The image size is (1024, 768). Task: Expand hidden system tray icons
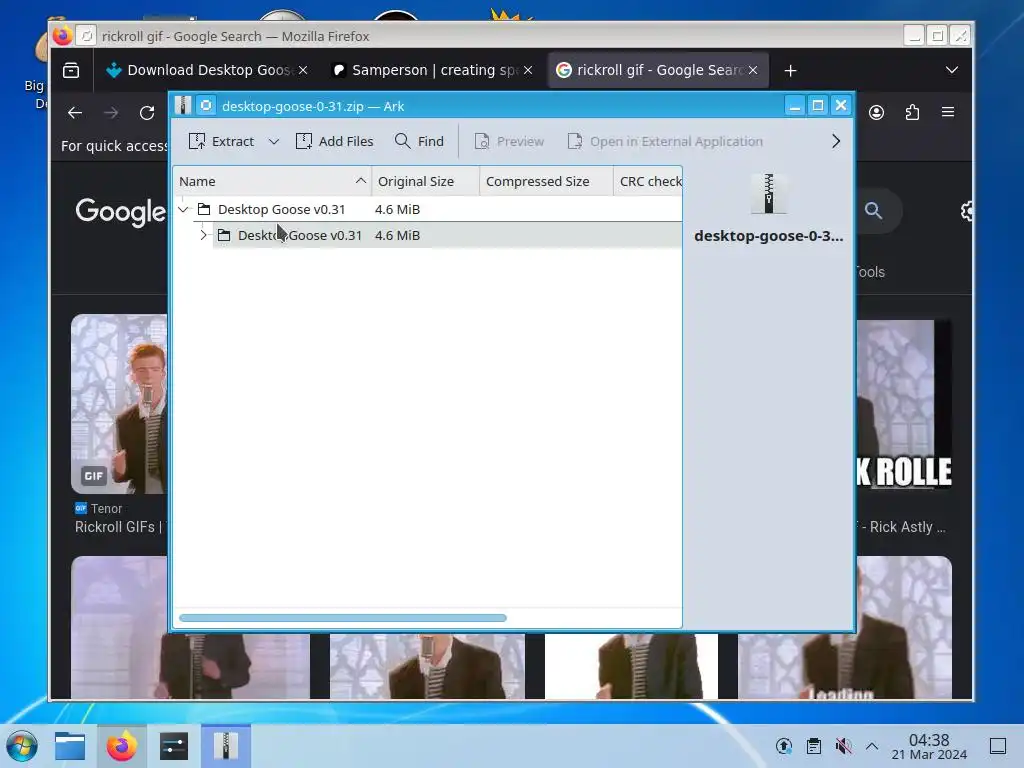click(872, 746)
